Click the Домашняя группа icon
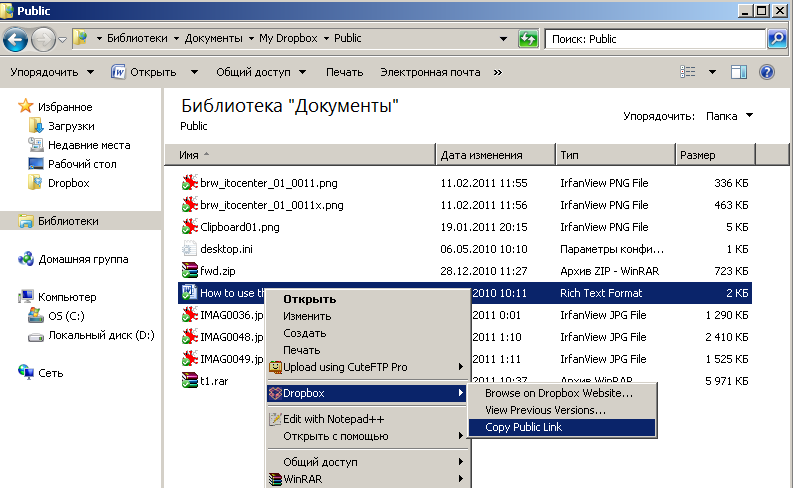This screenshot has height=488, width=793. pos(26,259)
